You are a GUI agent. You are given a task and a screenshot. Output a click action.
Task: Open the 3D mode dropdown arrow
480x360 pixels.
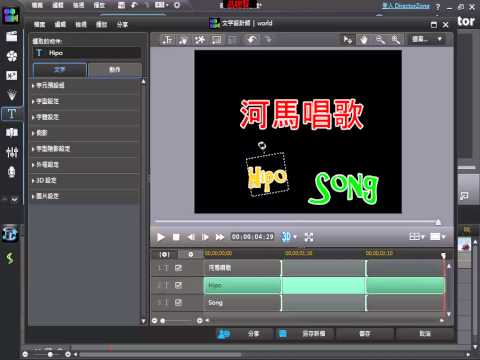tap(295, 237)
